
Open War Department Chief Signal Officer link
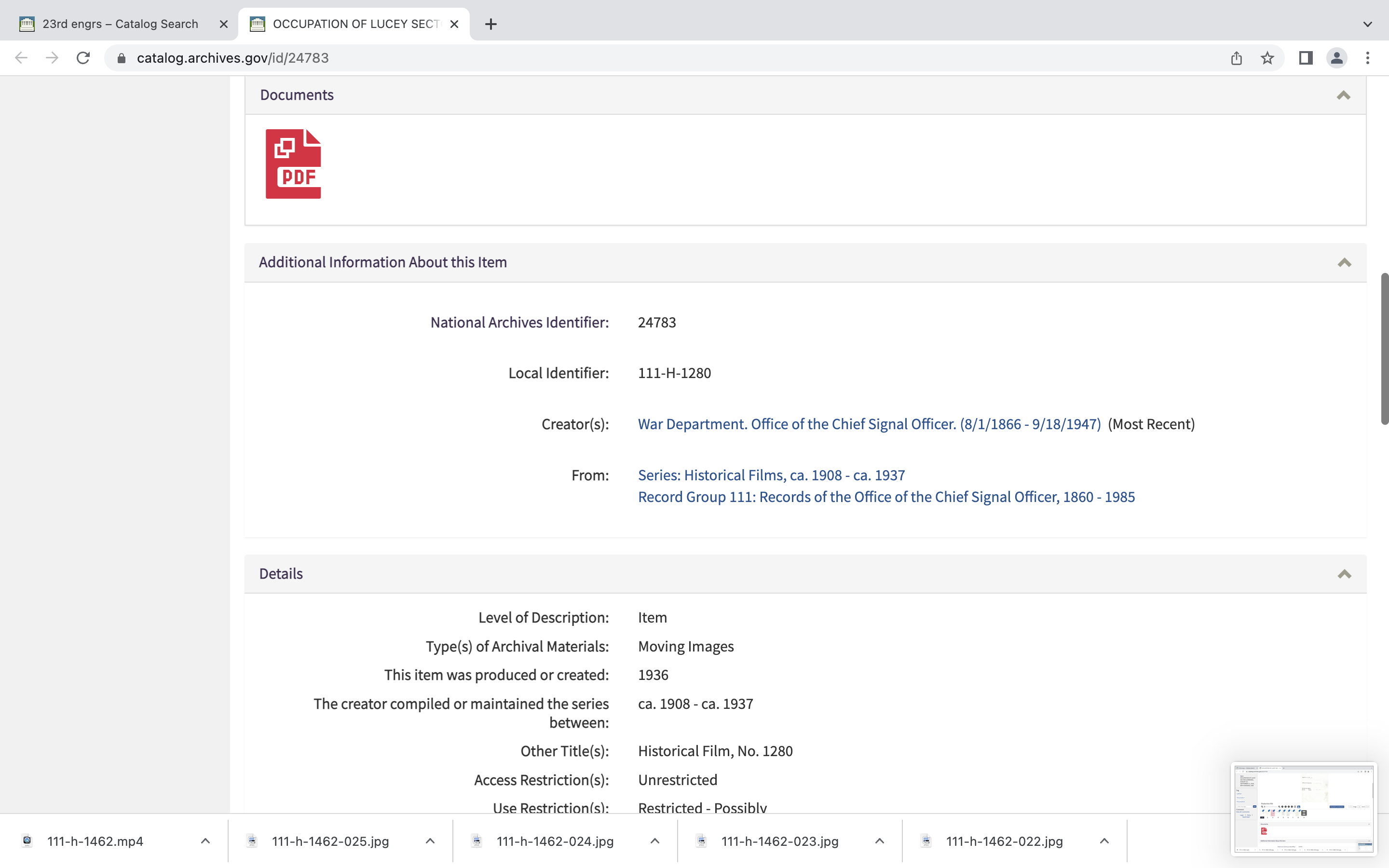pyautogui.click(x=869, y=424)
